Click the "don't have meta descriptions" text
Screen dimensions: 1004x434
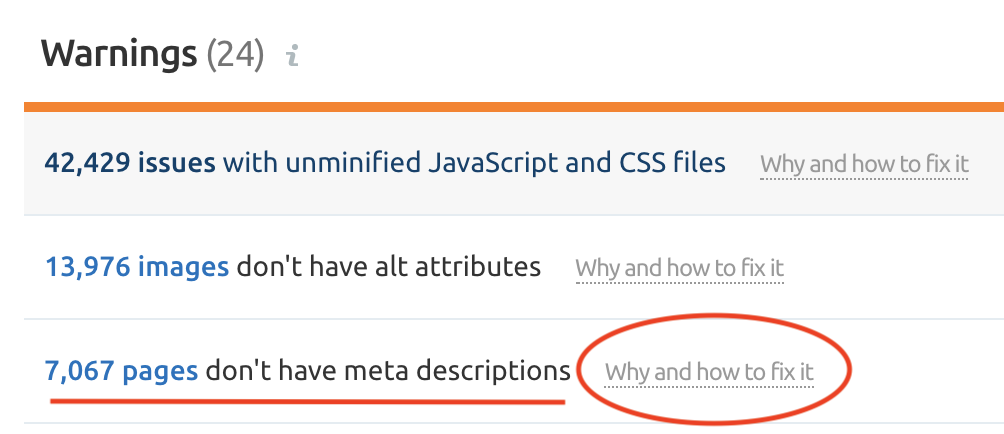pos(388,372)
